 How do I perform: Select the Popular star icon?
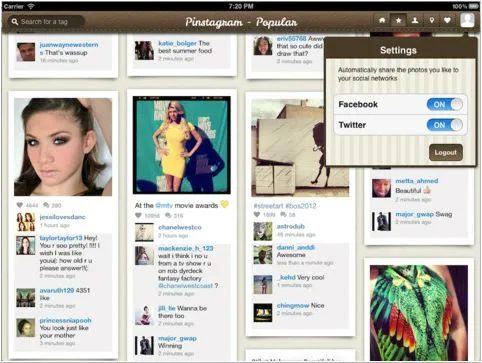[x=398, y=21]
